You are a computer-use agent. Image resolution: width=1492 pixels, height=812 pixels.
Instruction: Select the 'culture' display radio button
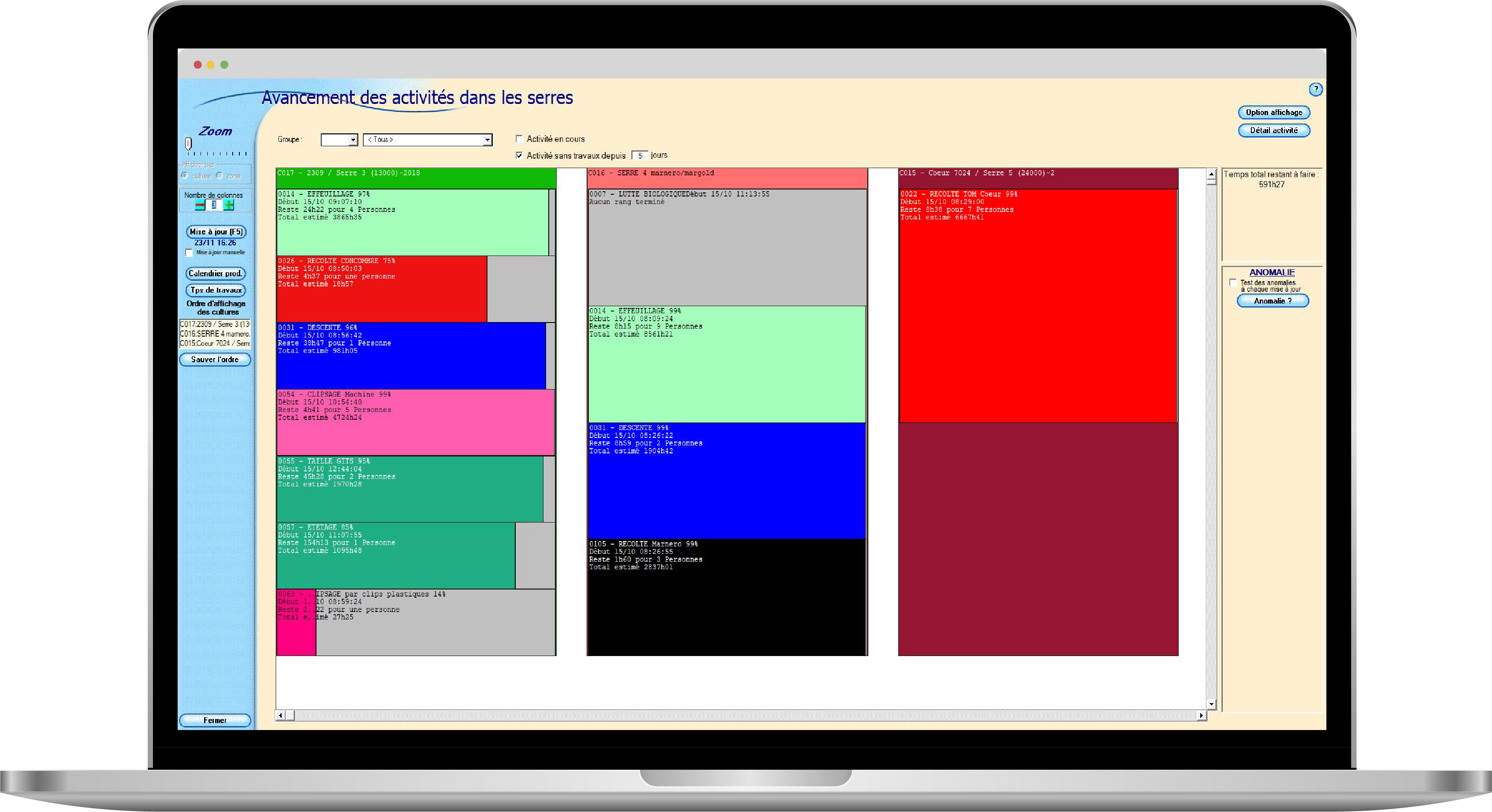pos(185,175)
